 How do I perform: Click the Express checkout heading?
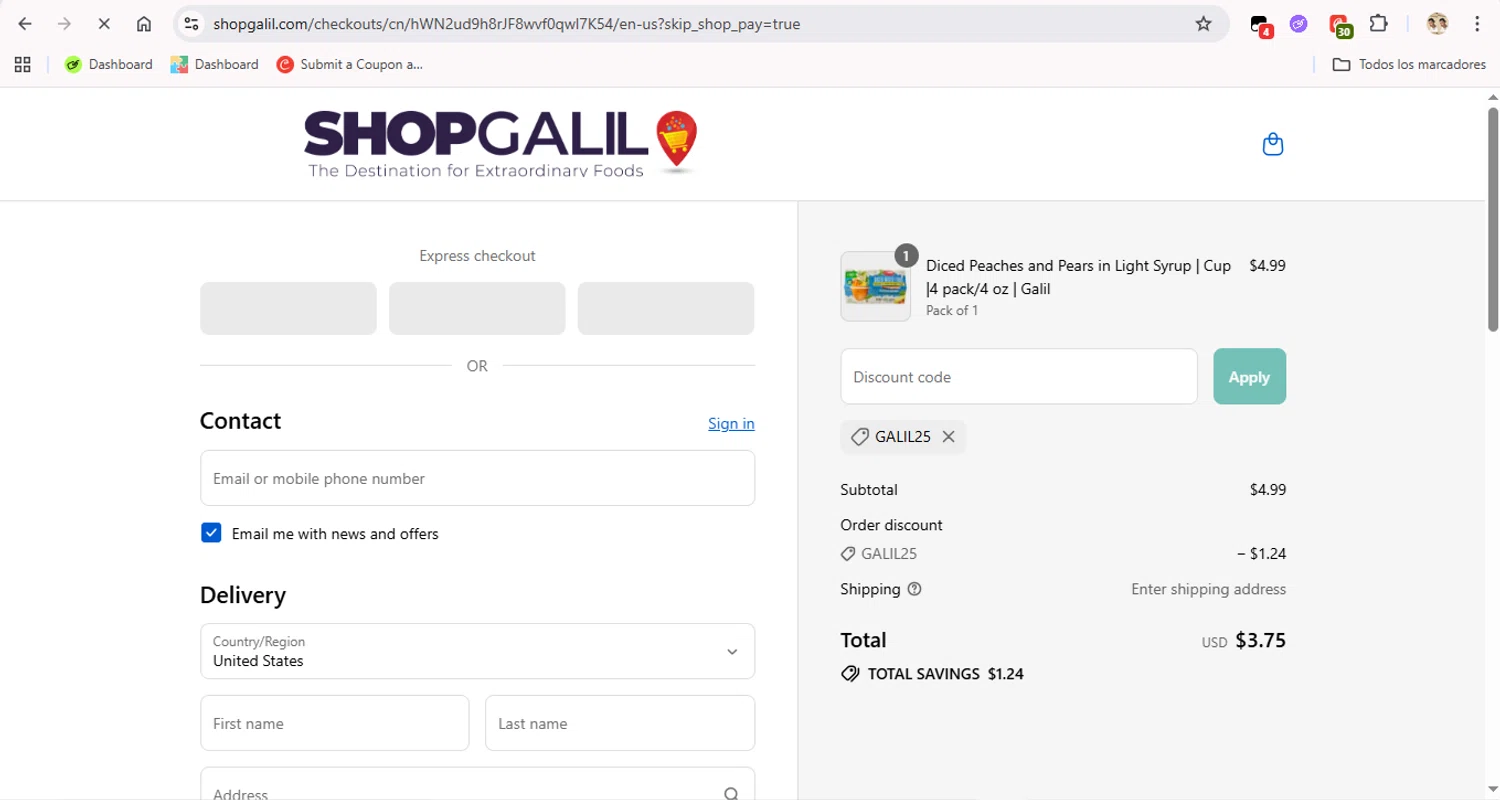tap(477, 256)
